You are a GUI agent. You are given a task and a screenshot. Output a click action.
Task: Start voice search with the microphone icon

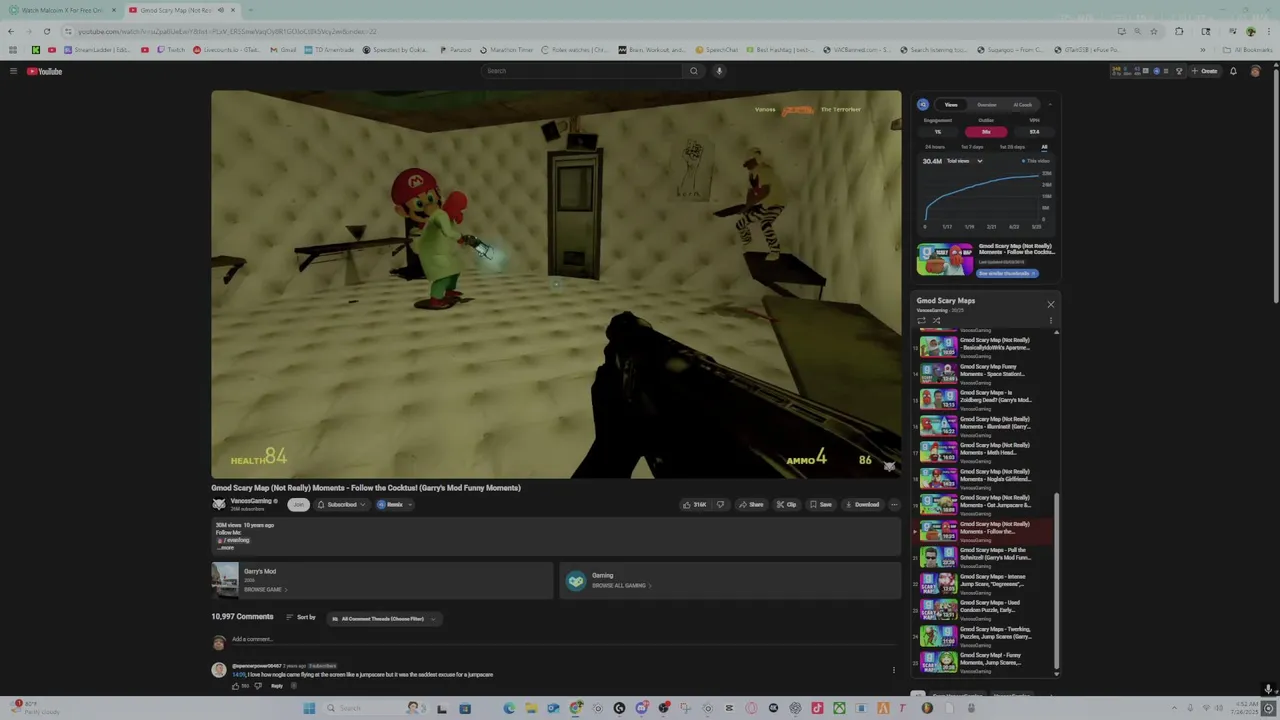719,71
